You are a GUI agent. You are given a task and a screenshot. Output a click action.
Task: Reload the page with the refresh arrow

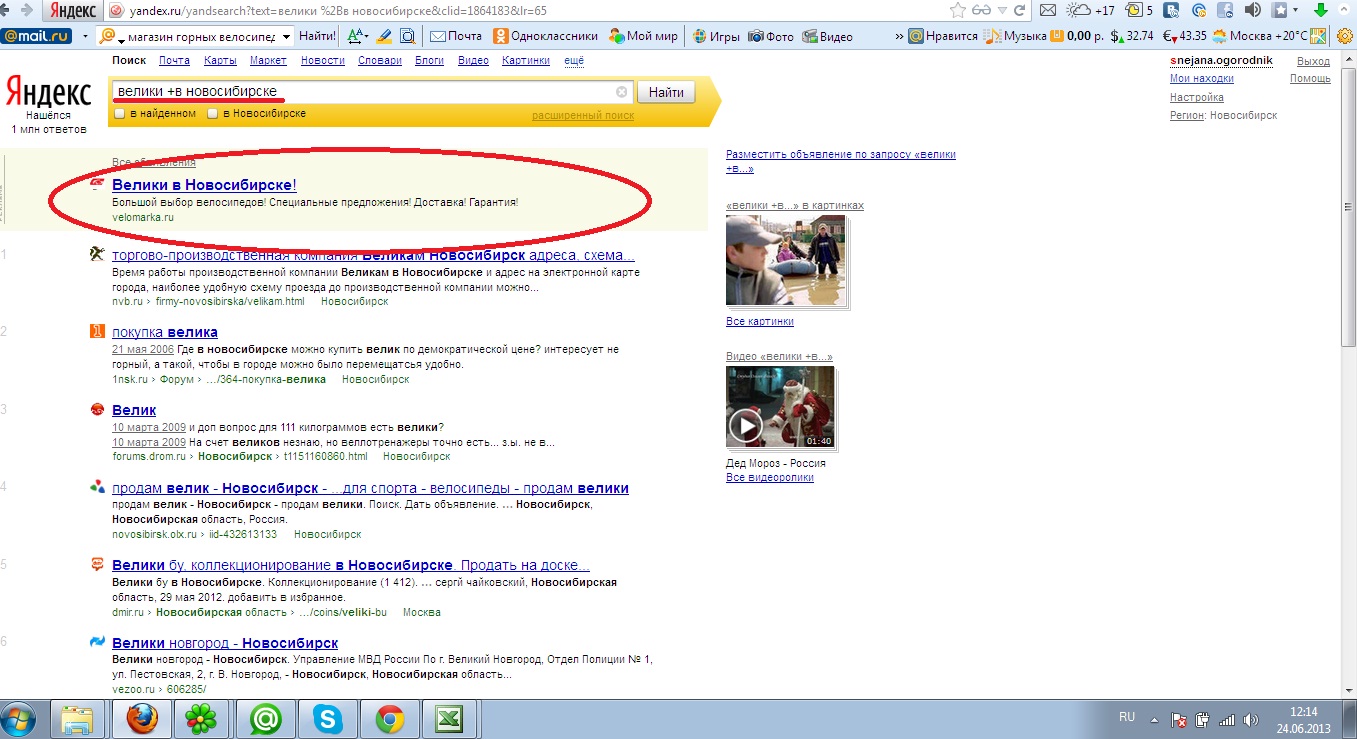point(1019,11)
